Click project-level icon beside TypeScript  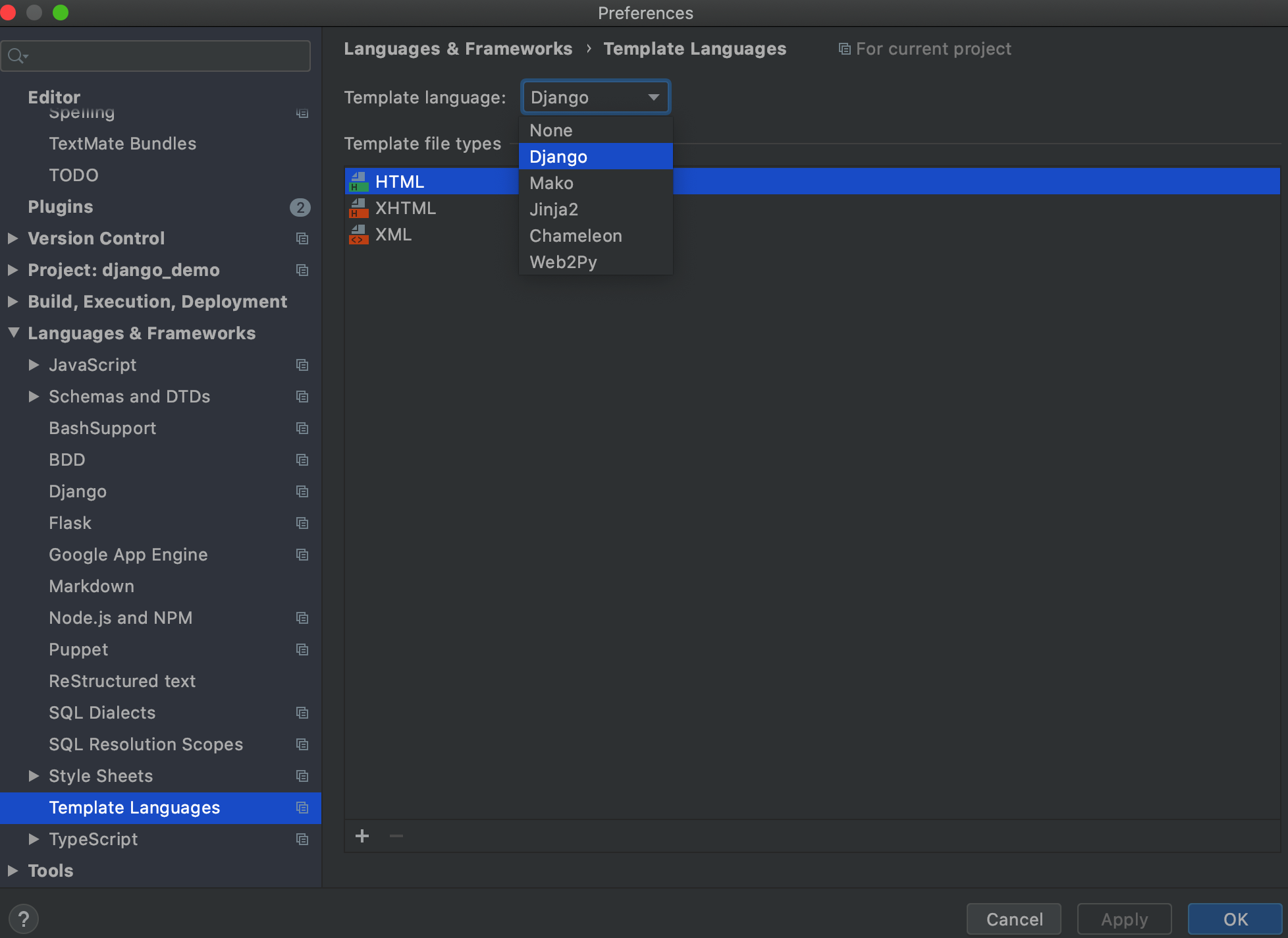click(302, 839)
